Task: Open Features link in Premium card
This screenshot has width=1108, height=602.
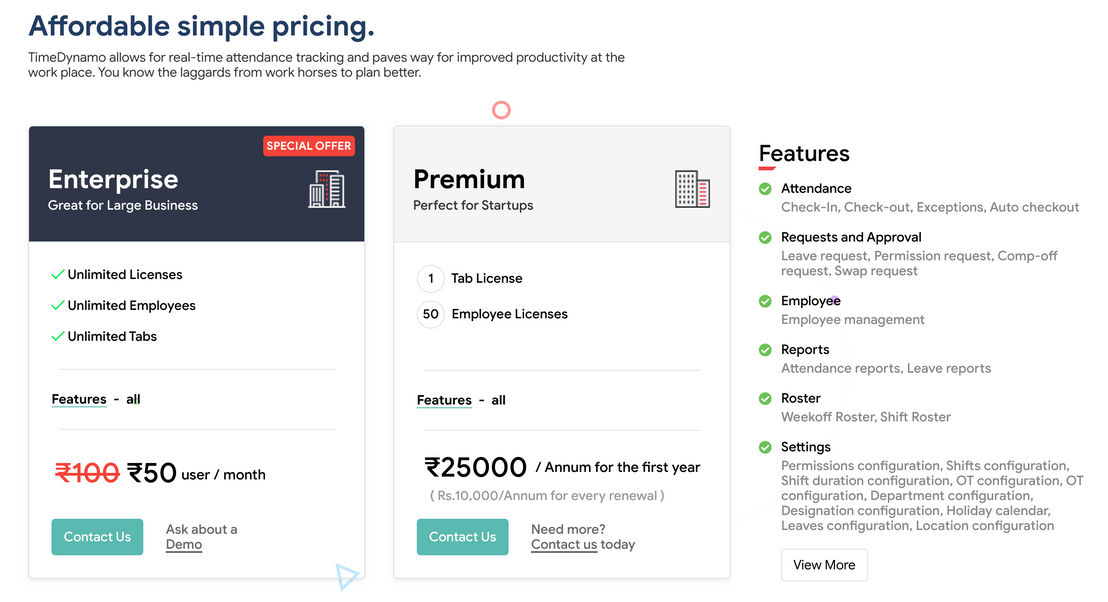Action: [444, 400]
